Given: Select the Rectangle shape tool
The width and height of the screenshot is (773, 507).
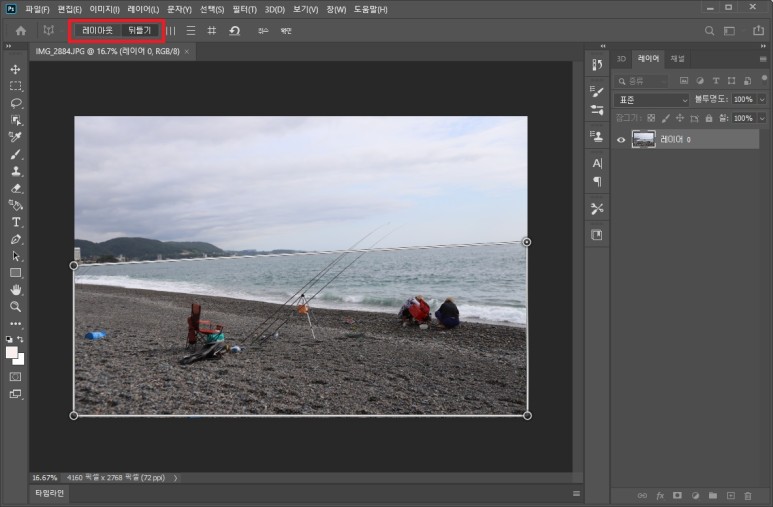Looking at the screenshot, I should click(15, 273).
